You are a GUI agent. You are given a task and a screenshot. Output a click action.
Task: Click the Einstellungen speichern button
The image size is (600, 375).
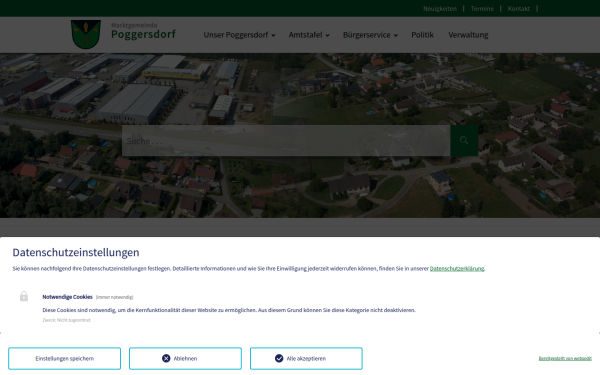(x=64, y=359)
